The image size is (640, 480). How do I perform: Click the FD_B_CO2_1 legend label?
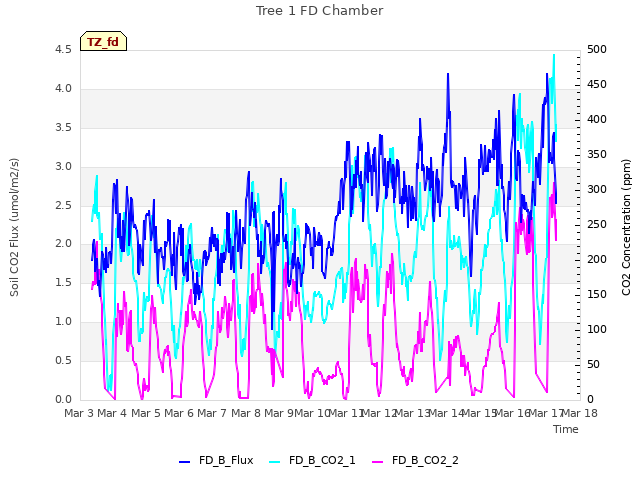click(322, 460)
